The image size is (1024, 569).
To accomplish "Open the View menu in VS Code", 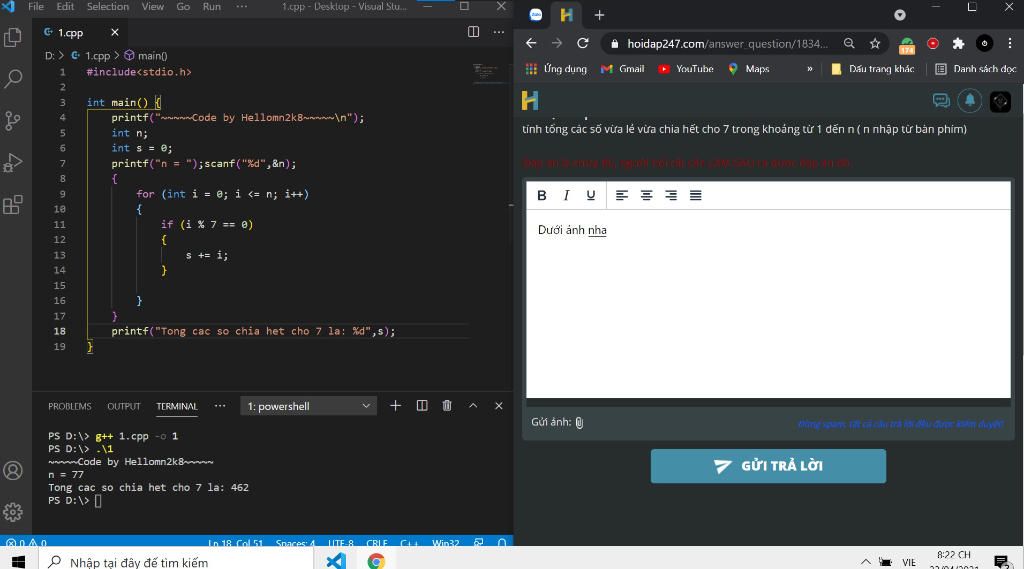I will (x=153, y=7).
